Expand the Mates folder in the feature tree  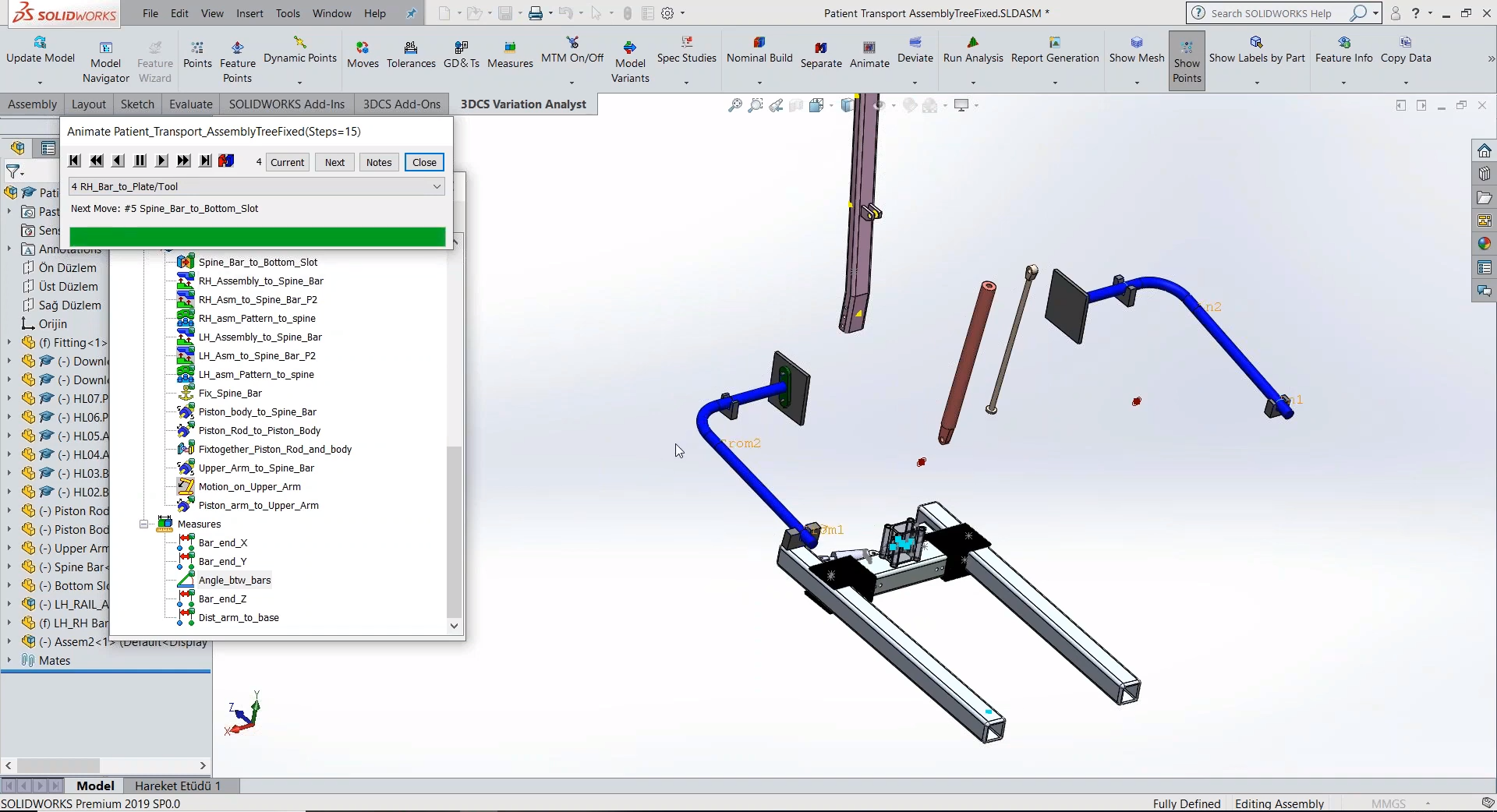(9, 661)
